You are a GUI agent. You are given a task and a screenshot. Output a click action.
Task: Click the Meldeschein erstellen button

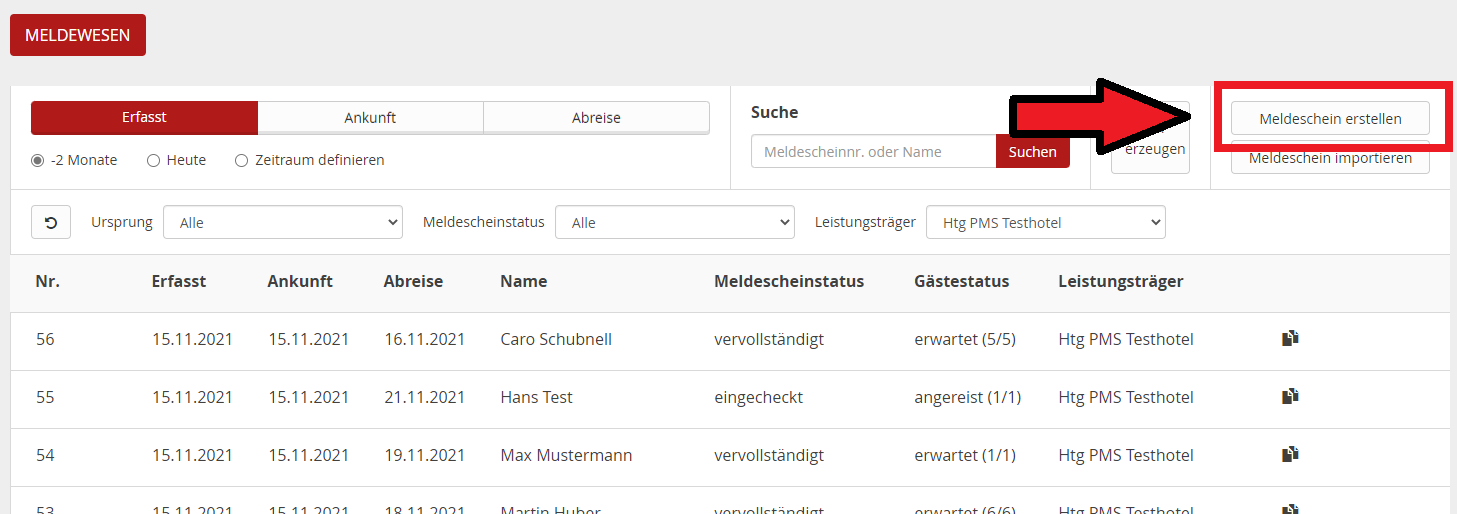(x=1330, y=118)
